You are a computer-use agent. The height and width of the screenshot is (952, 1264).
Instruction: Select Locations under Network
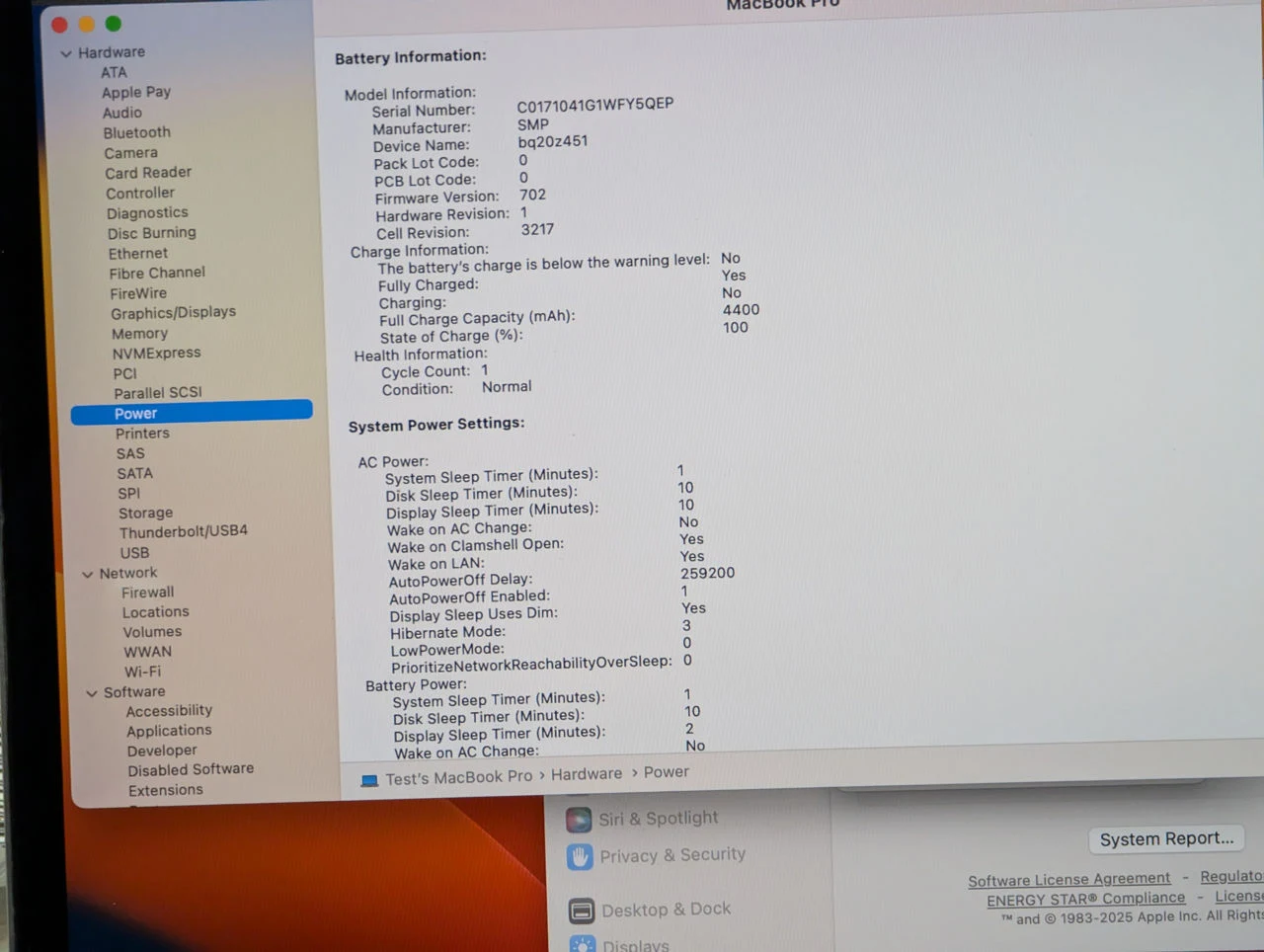coord(155,612)
